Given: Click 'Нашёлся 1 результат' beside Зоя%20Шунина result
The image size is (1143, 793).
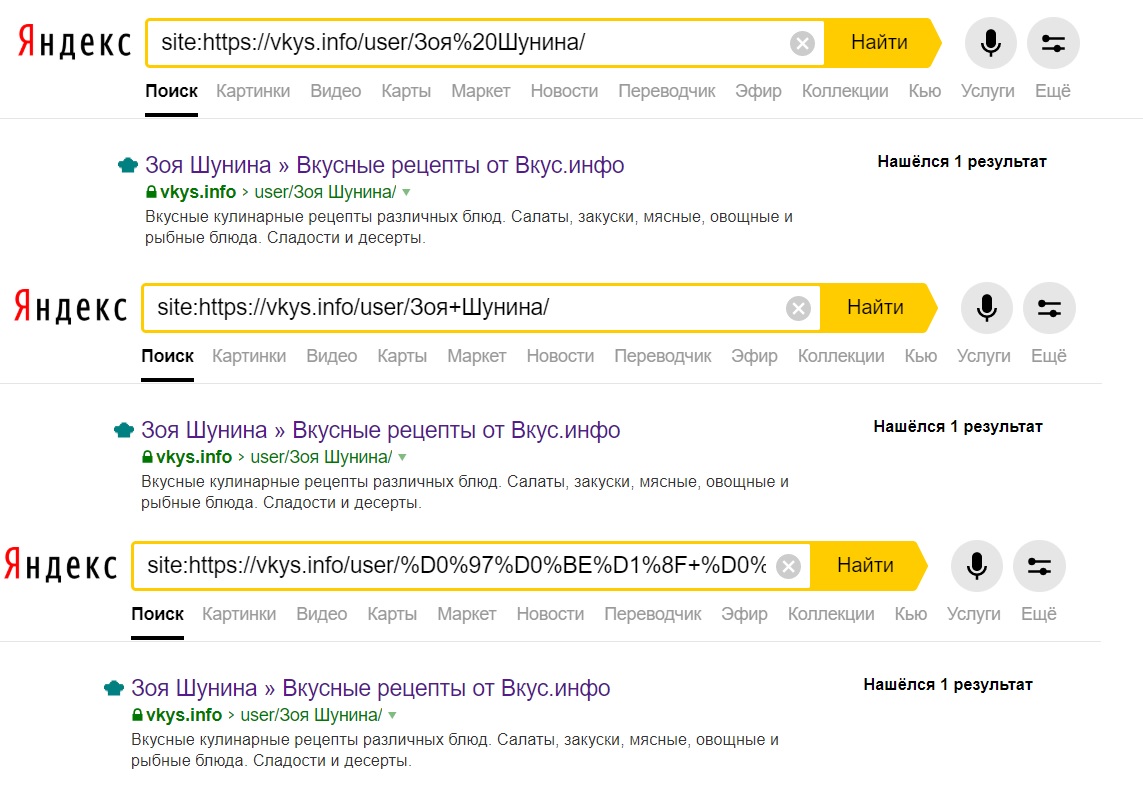Looking at the screenshot, I should pyautogui.click(x=961, y=162).
